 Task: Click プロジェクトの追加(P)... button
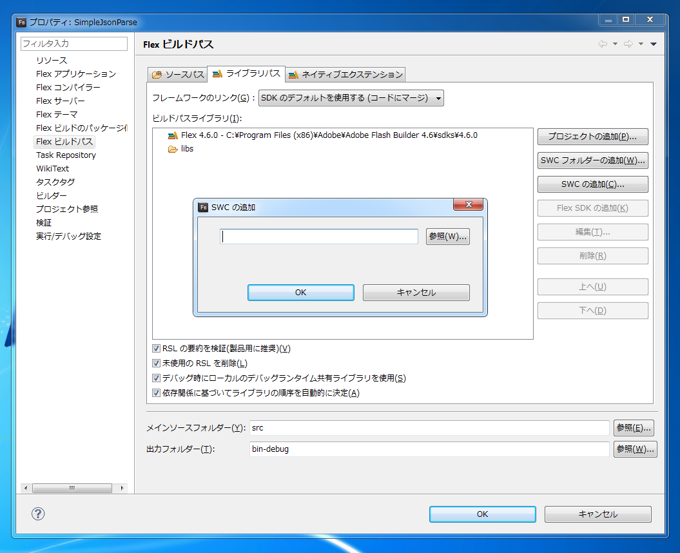coord(592,137)
